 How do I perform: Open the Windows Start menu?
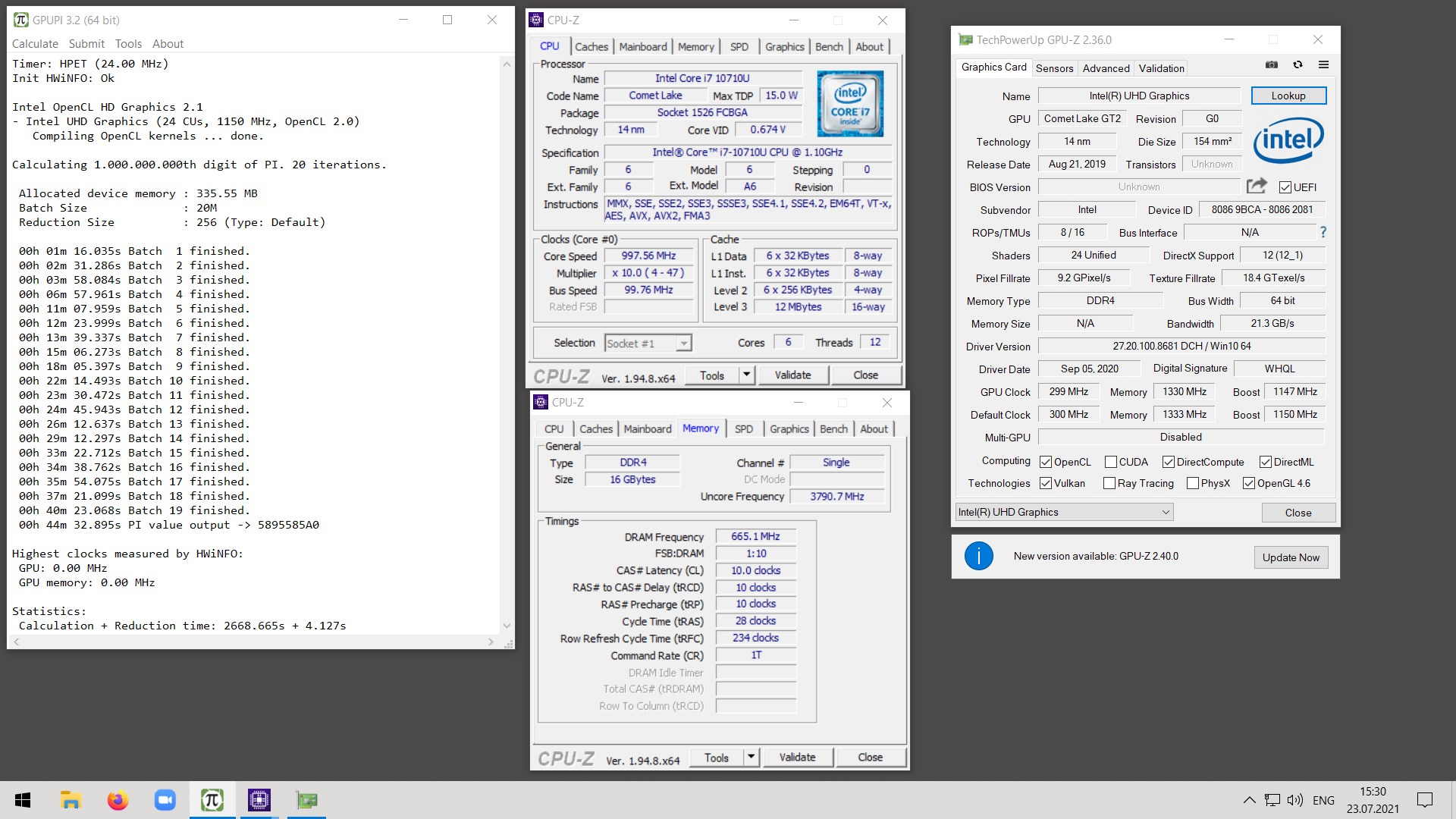(23, 800)
